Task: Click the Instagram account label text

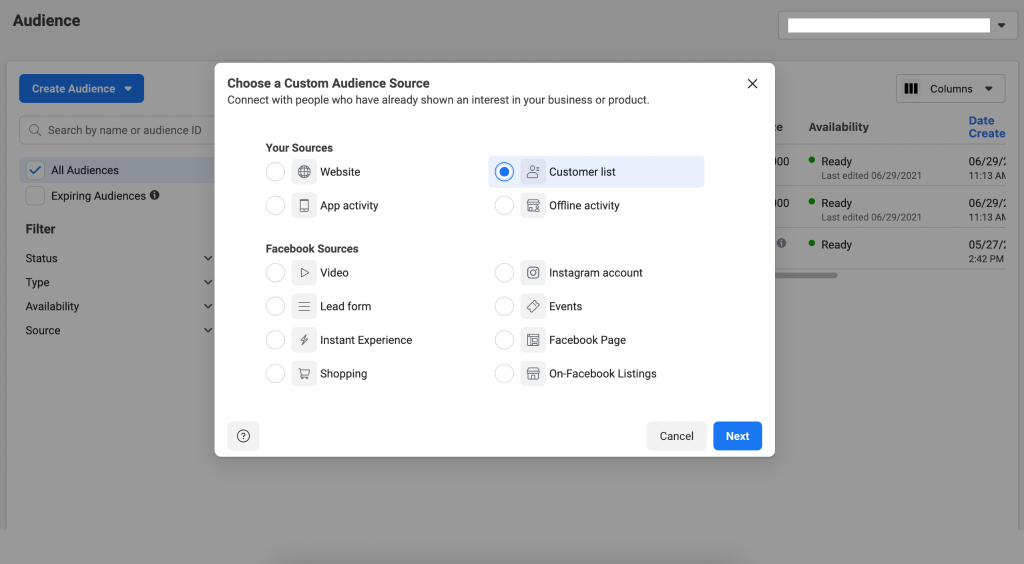Action: [596, 273]
